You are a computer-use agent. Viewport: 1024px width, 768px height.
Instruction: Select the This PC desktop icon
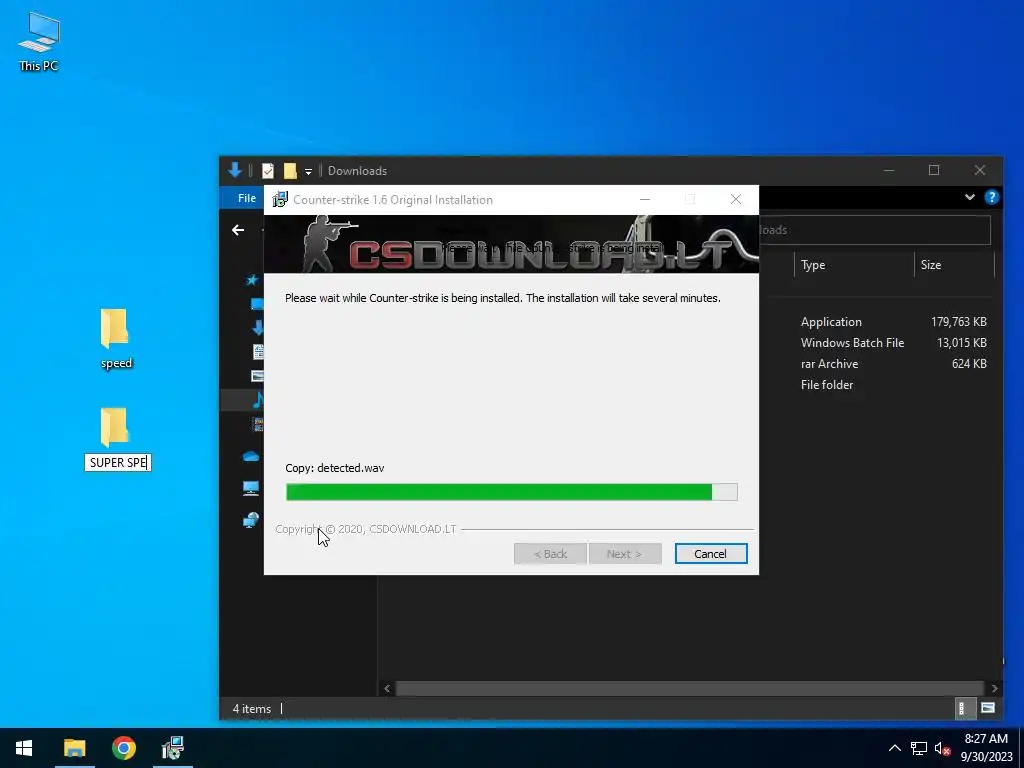coord(39,41)
